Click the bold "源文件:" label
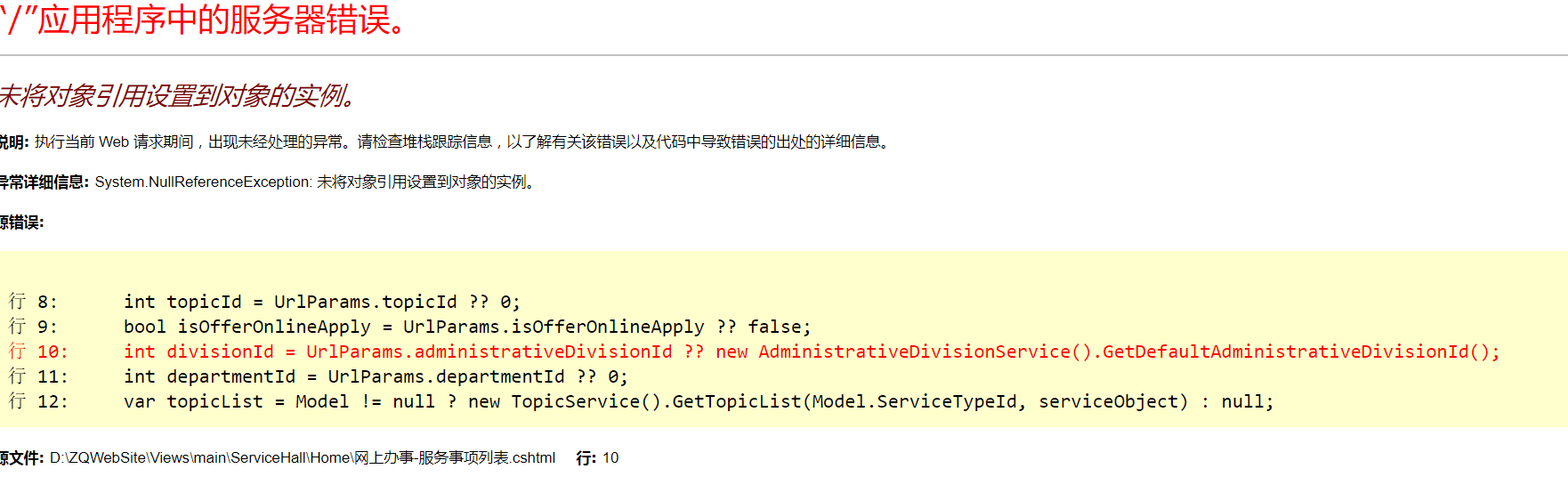This screenshot has width=1568, height=485. (22, 457)
